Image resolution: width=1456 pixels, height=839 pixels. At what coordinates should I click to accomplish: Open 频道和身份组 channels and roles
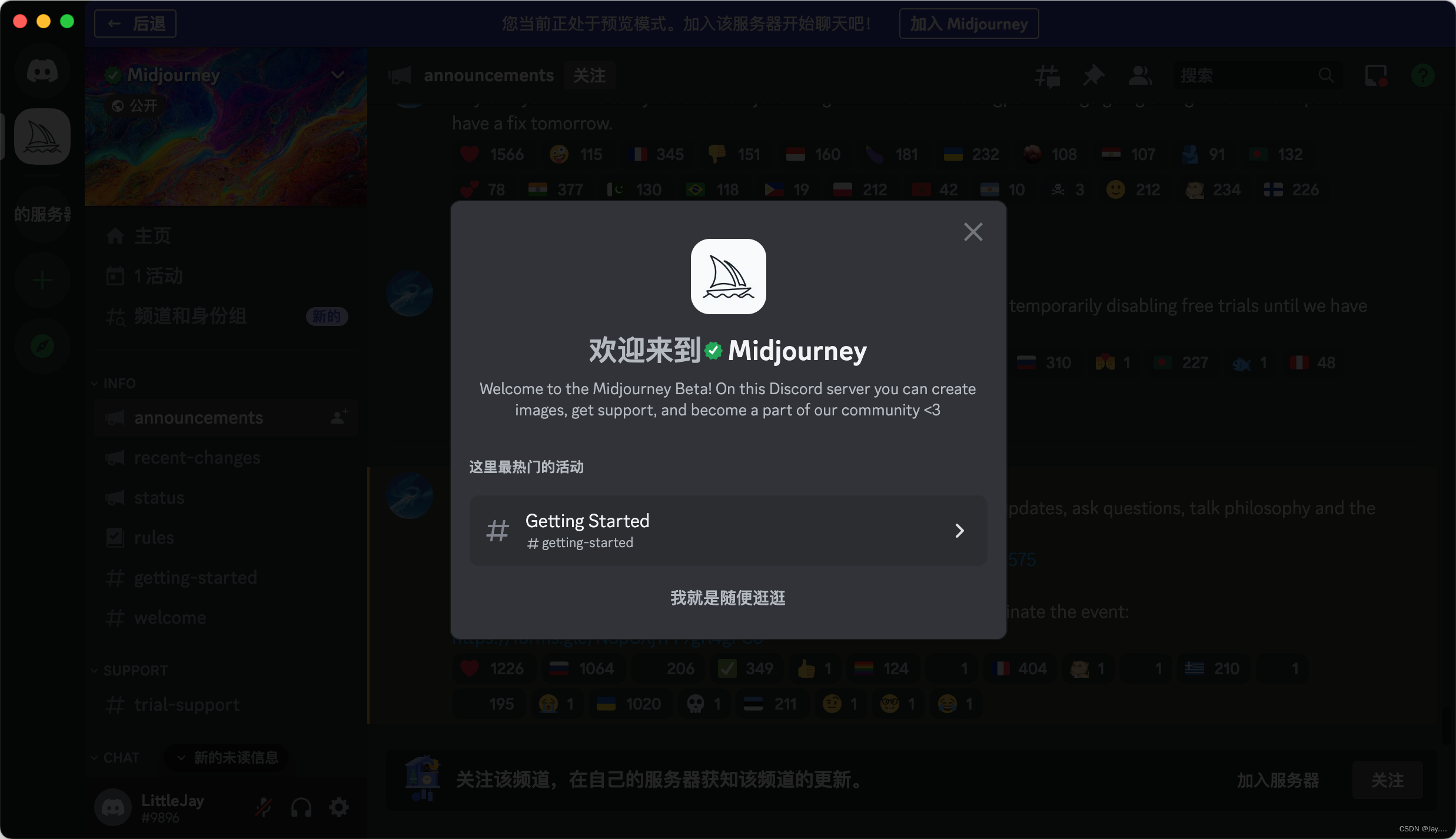[x=226, y=316]
